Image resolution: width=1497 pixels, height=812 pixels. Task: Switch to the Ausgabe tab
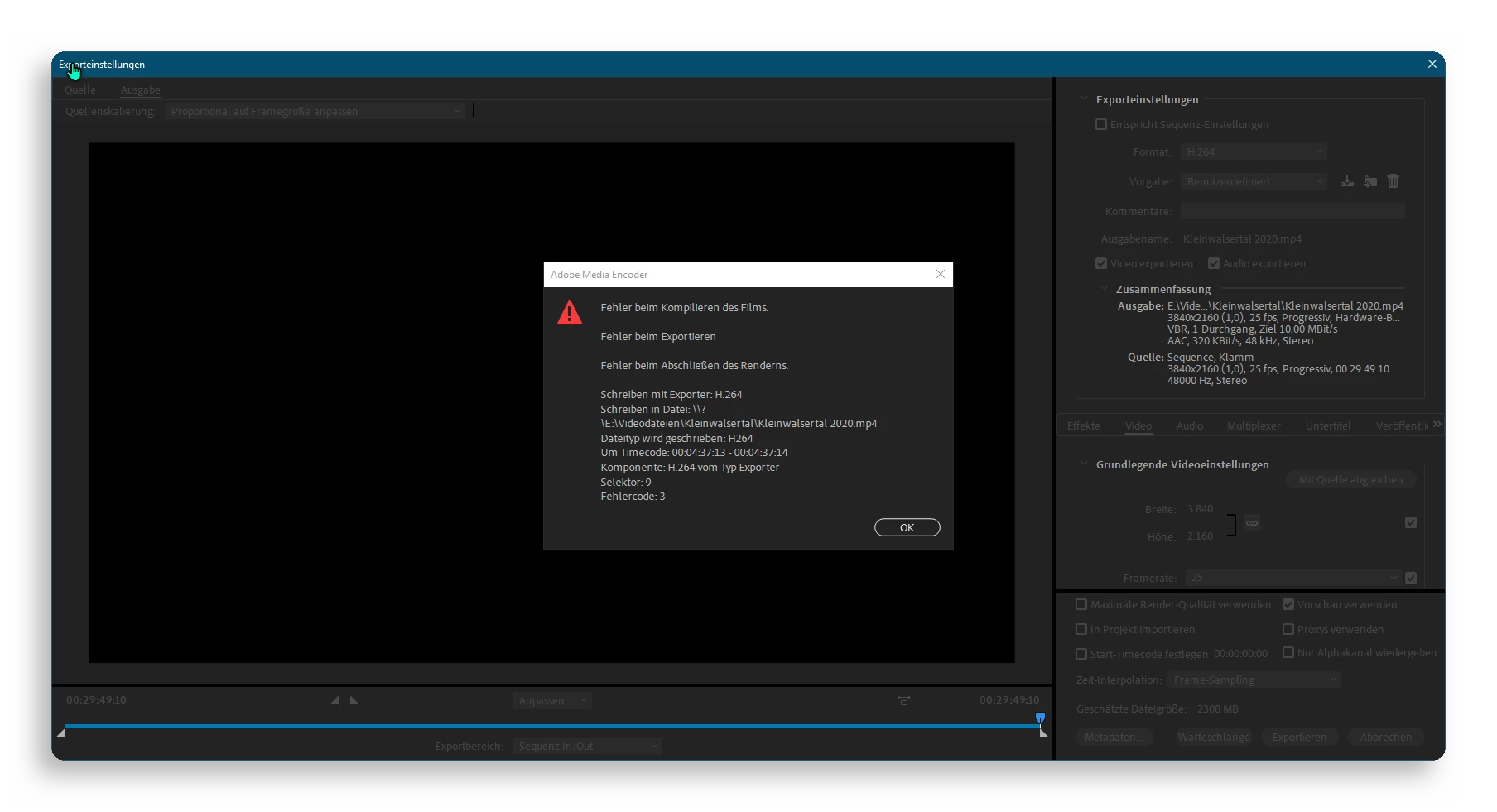pyautogui.click(x=141, y=89)
